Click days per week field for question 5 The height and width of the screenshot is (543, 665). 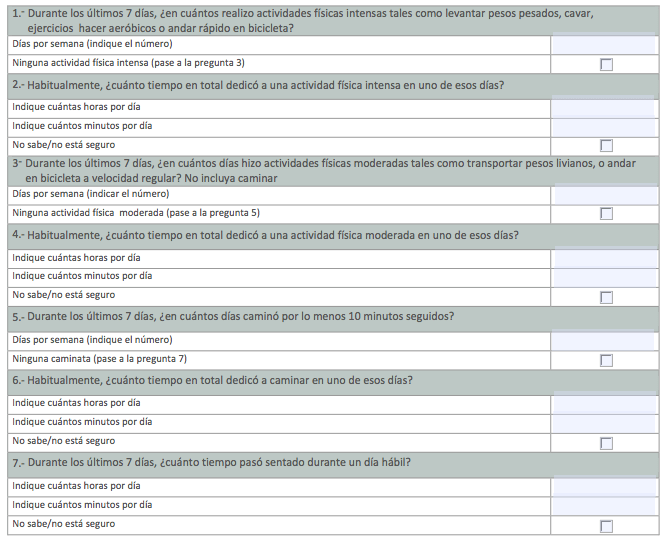click(x=603, y=341)
